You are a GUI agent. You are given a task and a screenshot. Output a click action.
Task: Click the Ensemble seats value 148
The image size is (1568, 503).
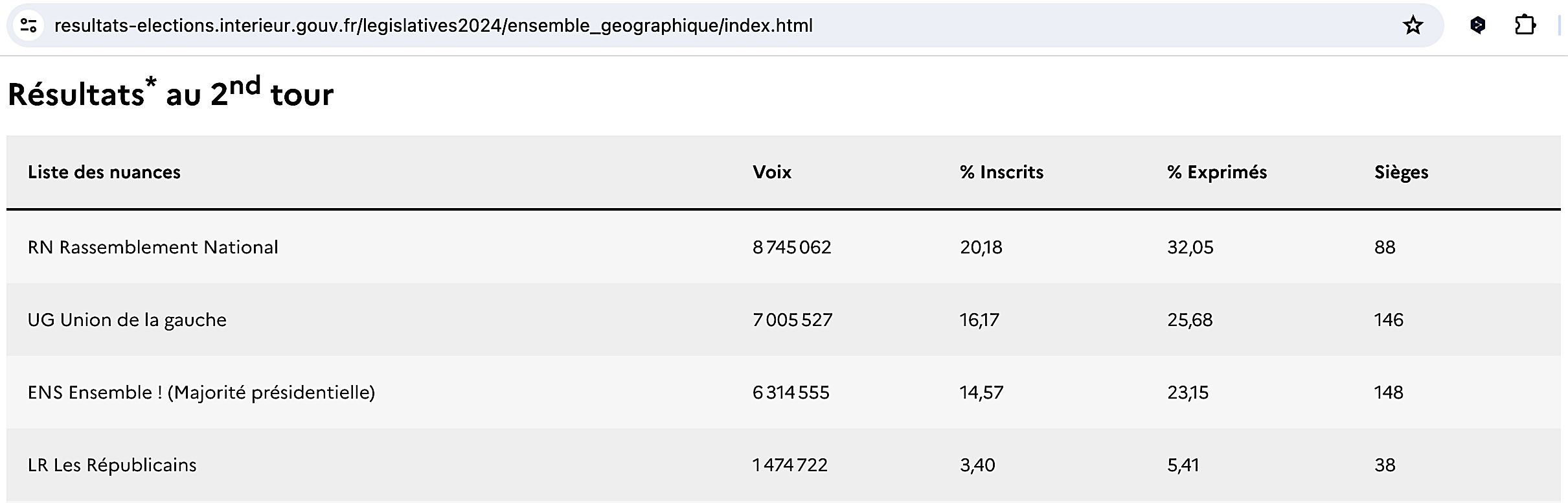pyautogui.click(x=1389, y=393)
